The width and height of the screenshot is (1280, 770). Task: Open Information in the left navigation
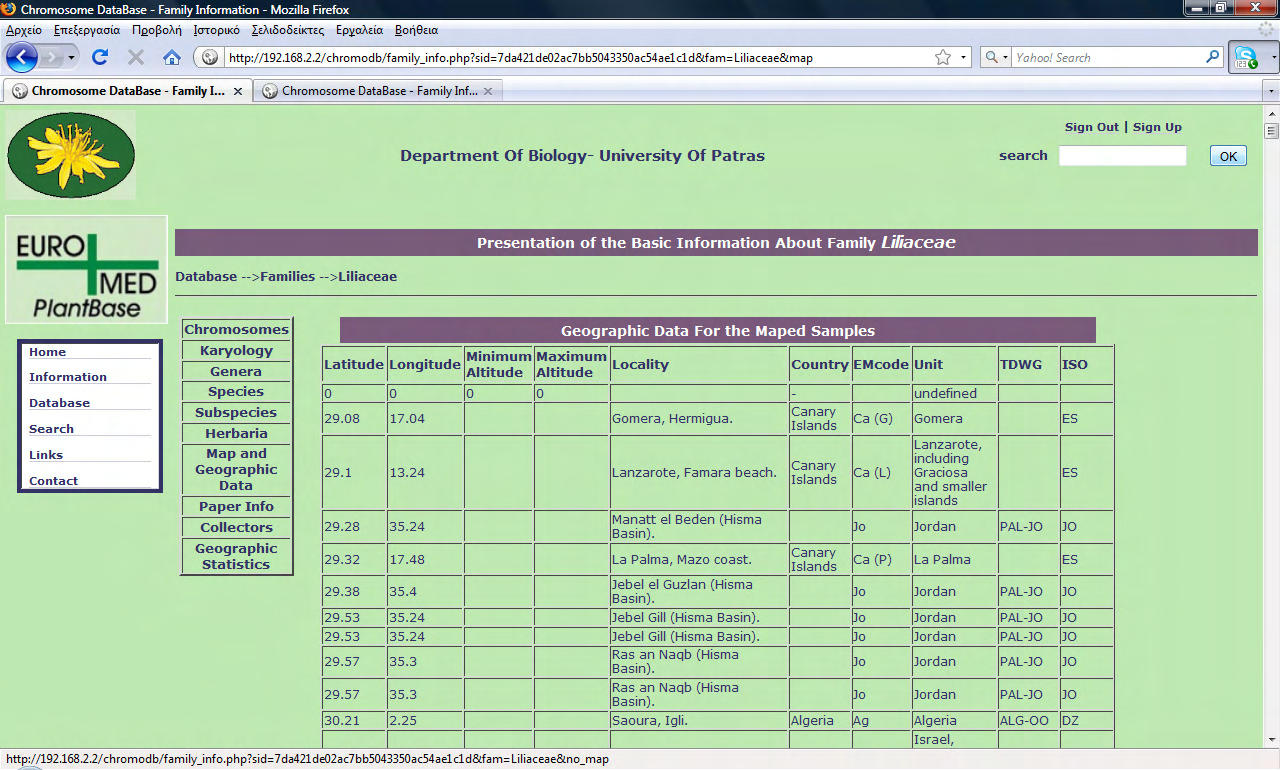pos(68,377)
